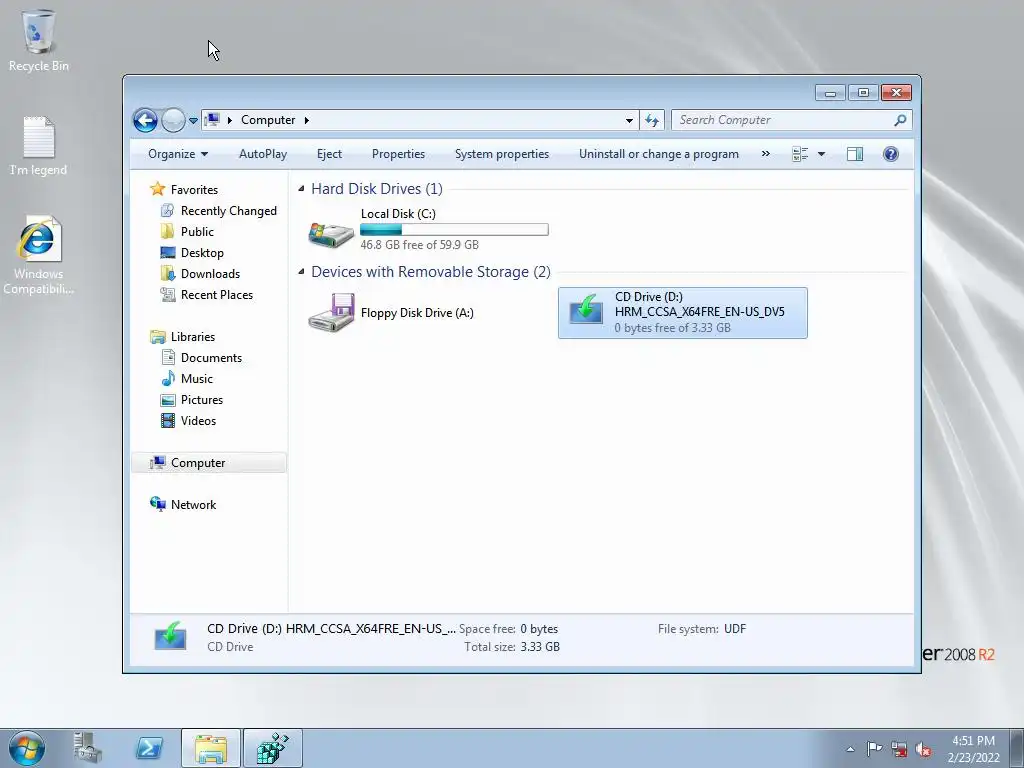
Task: Select the Computer breadcrumb in address bar
Action: coord(268,120)
